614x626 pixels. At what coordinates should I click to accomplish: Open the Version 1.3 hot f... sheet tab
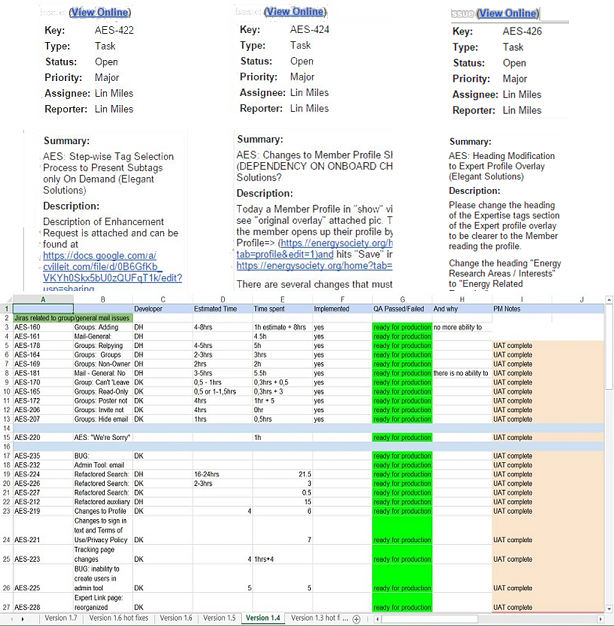(319, 618)
